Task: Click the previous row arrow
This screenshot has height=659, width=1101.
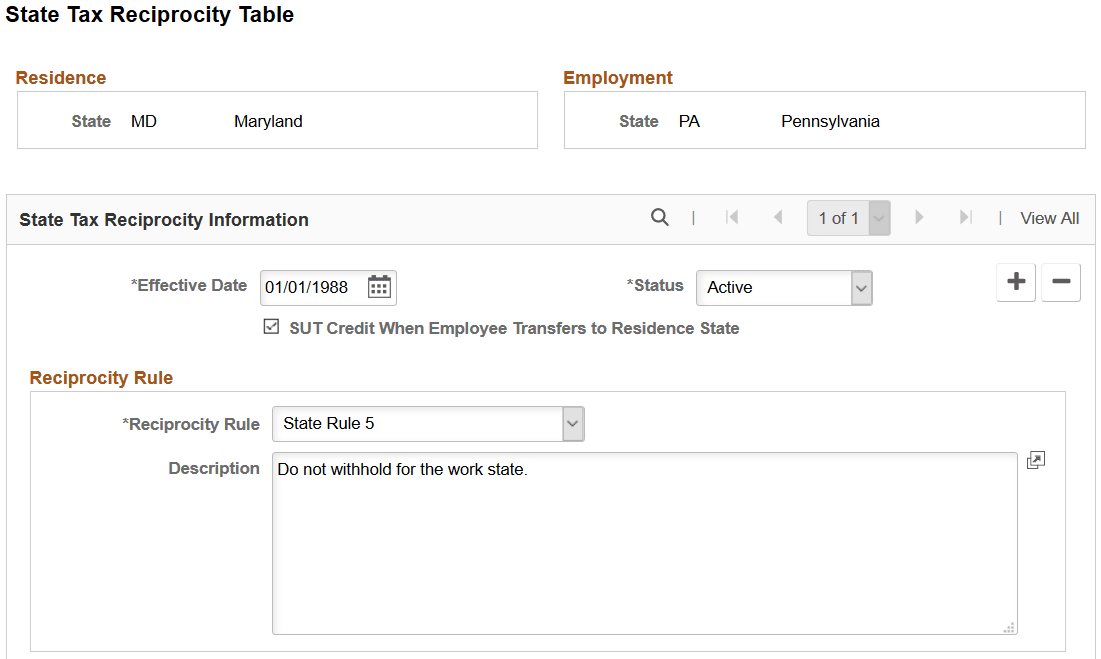Action: (x=778, y=217)
